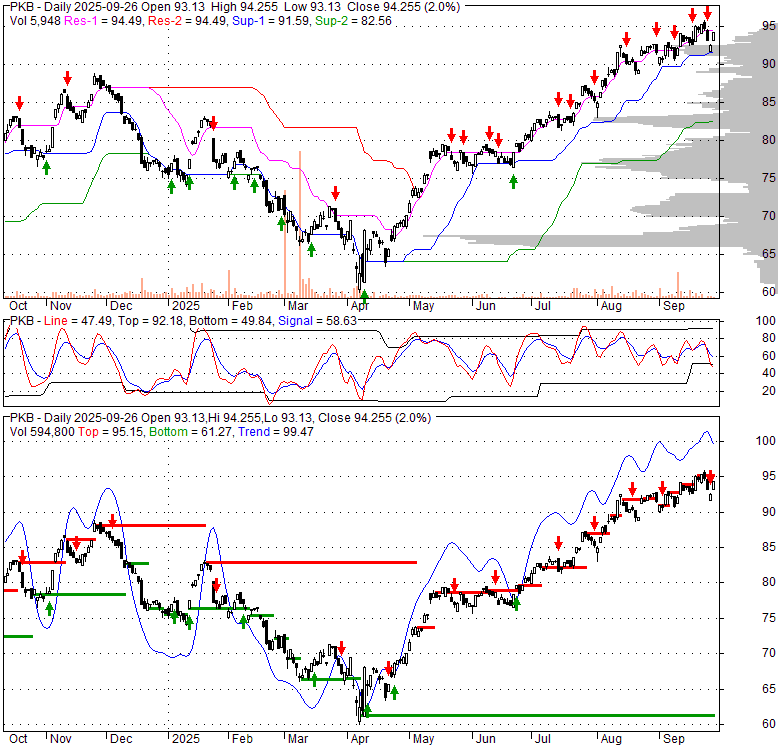
Task: Select the Sup-2 = 82.56 support label
Action: (x=353, y=21)
